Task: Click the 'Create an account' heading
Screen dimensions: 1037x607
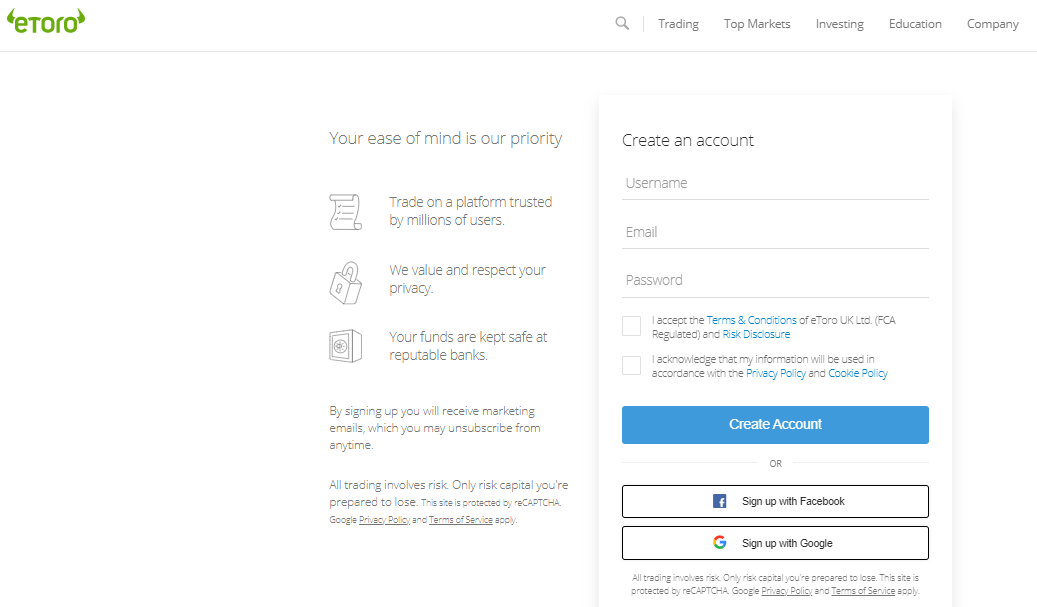Action: (688, 140)
